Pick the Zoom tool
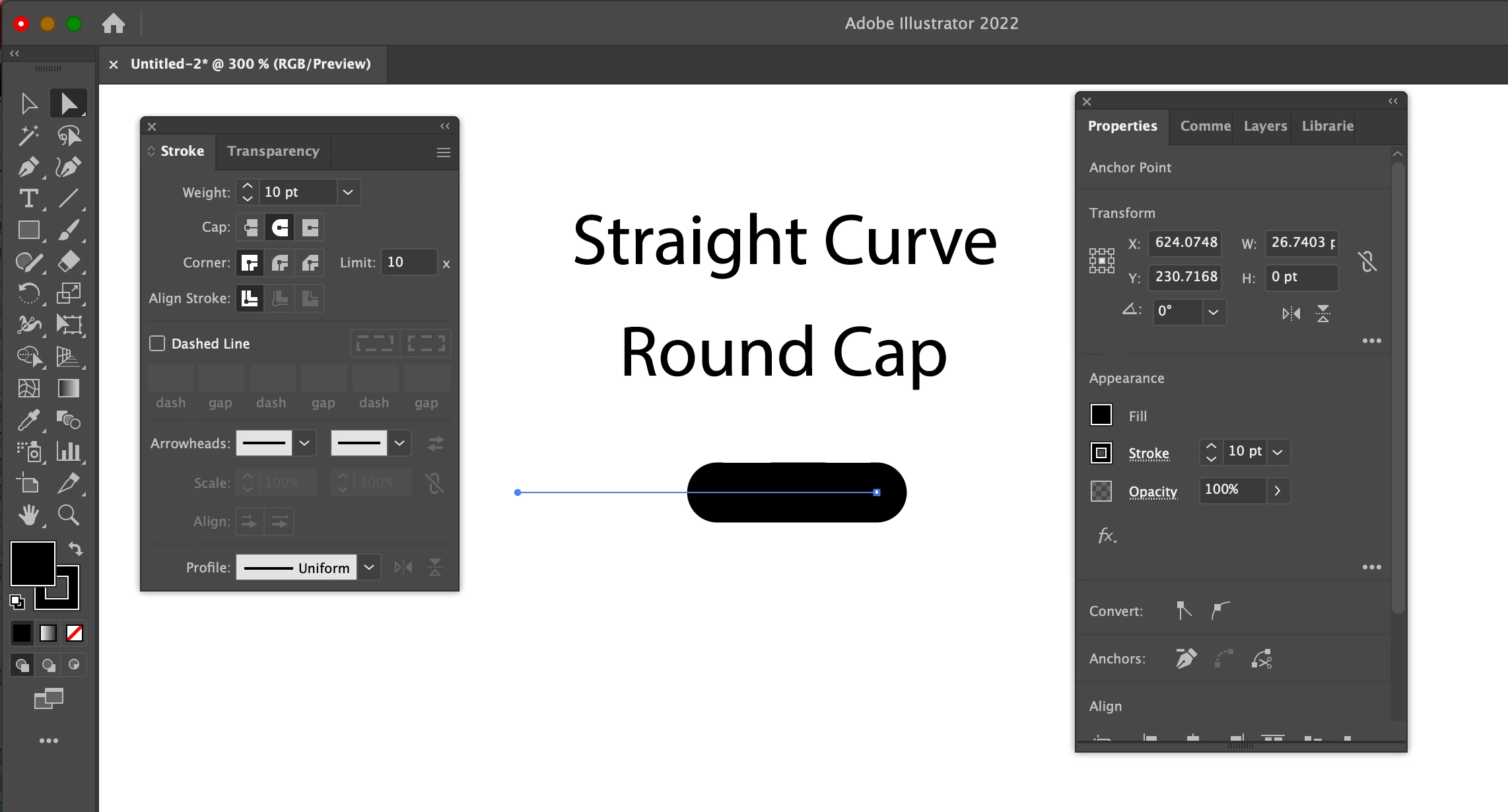 69,515
